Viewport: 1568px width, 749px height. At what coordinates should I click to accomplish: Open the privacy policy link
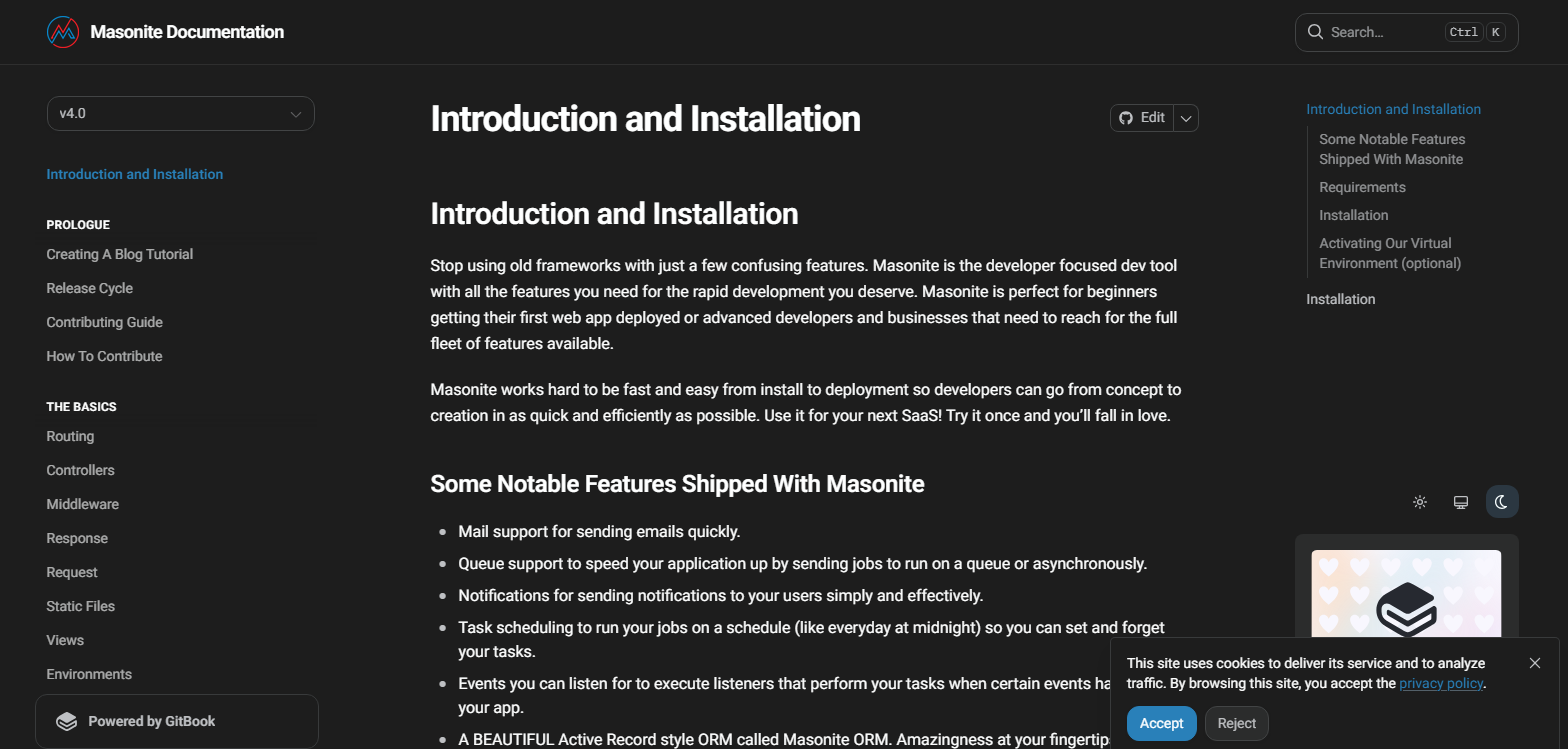pyautogui.click(x=1440, y=682)
